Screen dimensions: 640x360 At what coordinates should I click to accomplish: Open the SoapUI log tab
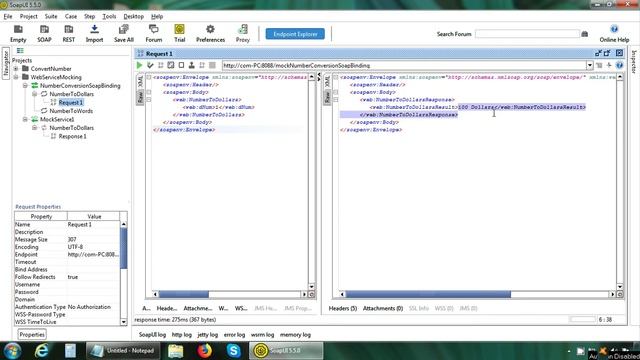coord(152,335)
